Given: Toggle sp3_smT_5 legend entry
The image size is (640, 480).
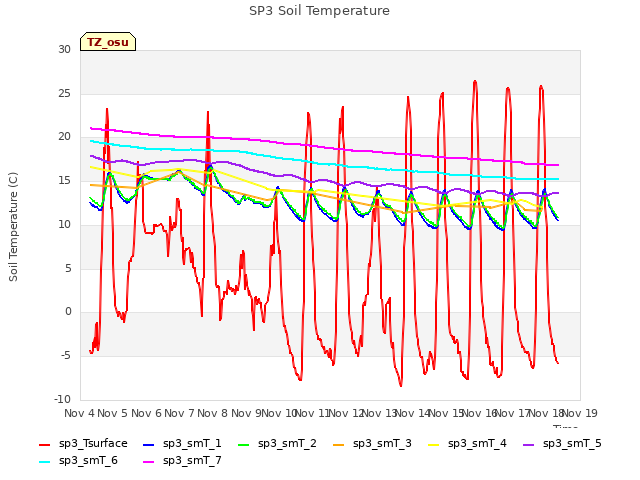Looking at the screenshot, I should point(562,444).
